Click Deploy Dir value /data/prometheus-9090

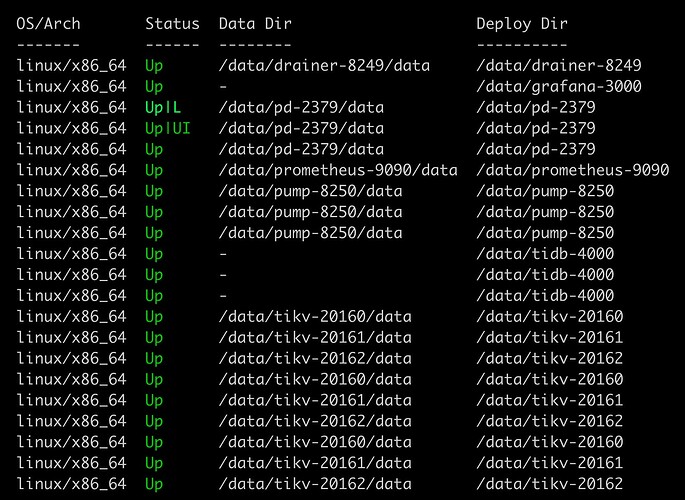572,170
